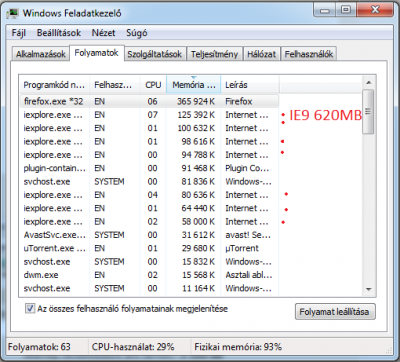Click the Folyamat leállítása button
The height and width of the screenshot is (362, 400).
(x=335, y=312)
